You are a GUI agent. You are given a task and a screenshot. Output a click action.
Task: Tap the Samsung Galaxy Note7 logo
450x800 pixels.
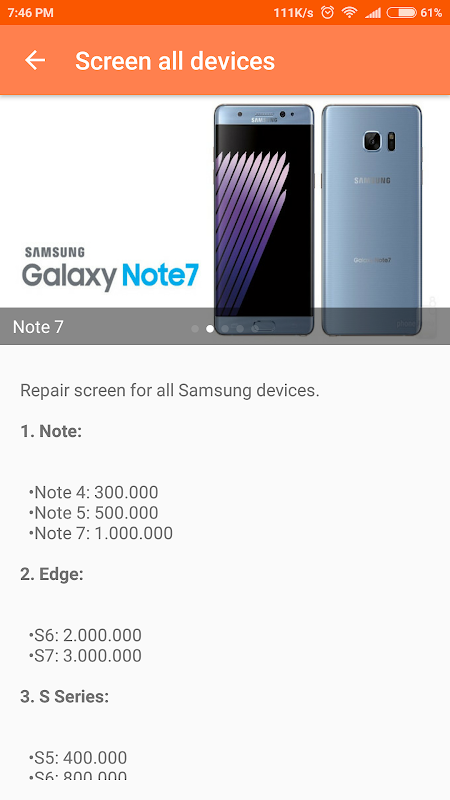pos(110,269)
